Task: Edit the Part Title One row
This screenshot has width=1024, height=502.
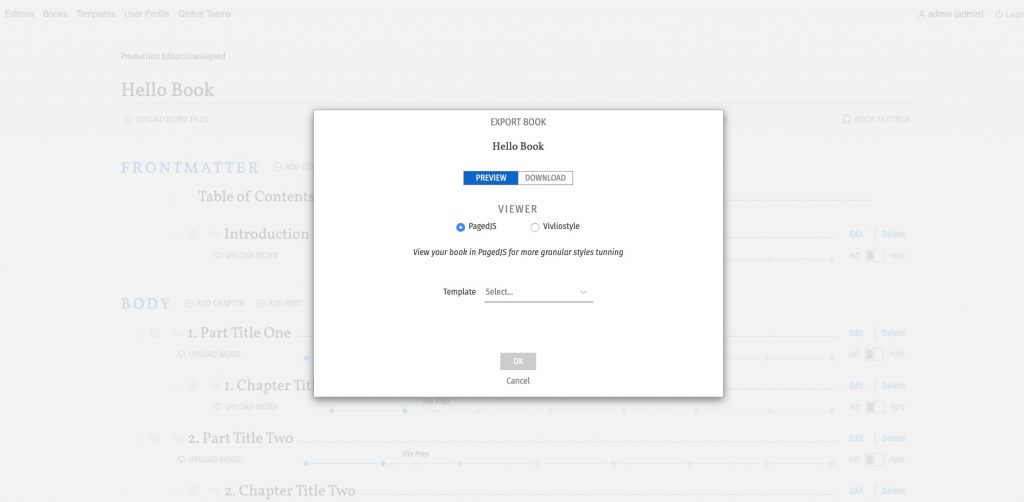Action: tap(856, 333)
